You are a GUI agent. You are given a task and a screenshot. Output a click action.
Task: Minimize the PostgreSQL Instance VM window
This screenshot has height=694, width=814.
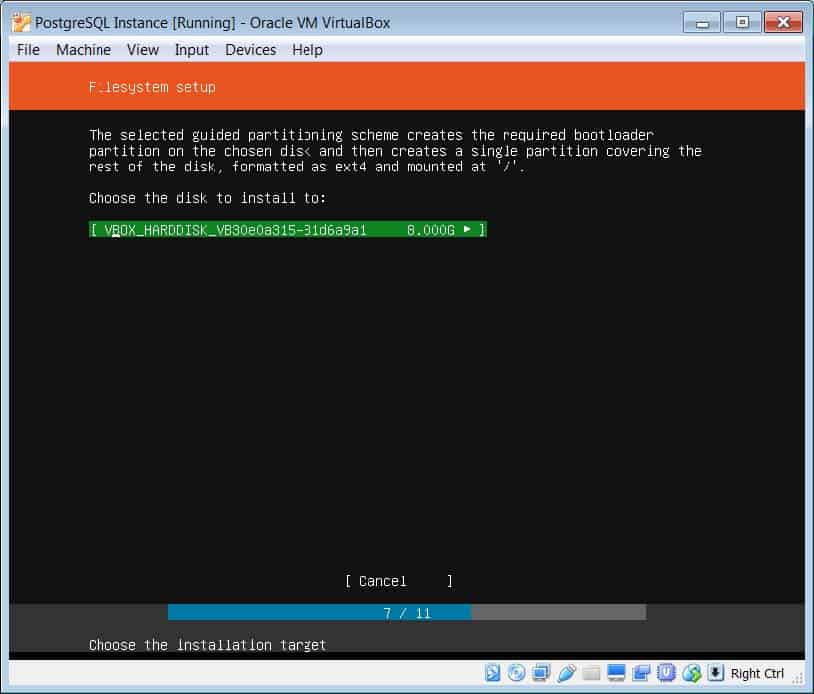coord(702,23)
